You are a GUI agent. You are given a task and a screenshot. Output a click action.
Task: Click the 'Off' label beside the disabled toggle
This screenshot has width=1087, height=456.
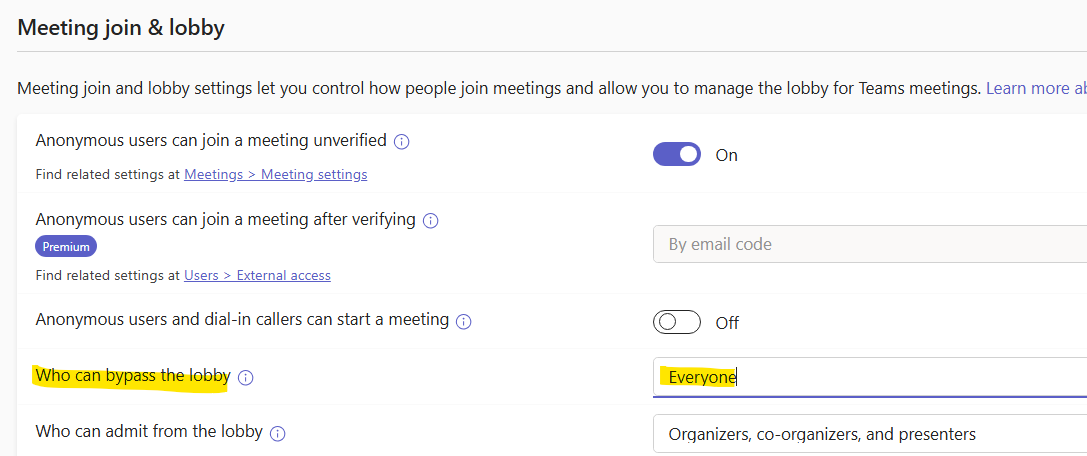727,323
